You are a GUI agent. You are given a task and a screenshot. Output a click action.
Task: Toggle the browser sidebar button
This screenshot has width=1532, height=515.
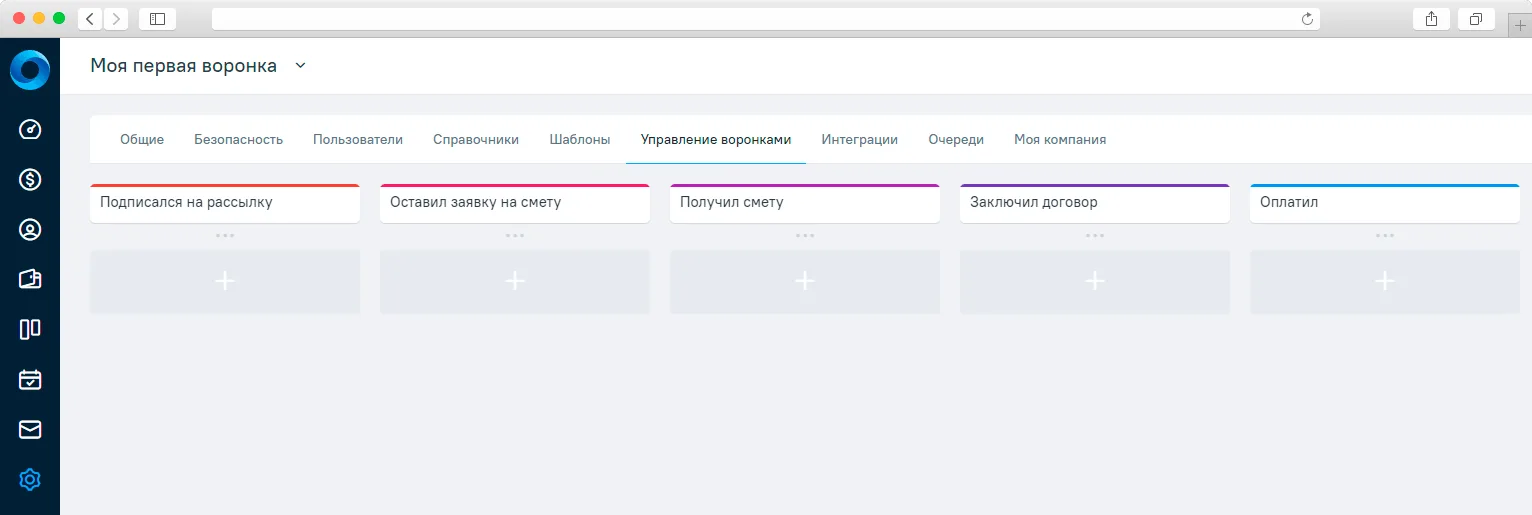tap(157, 19)
